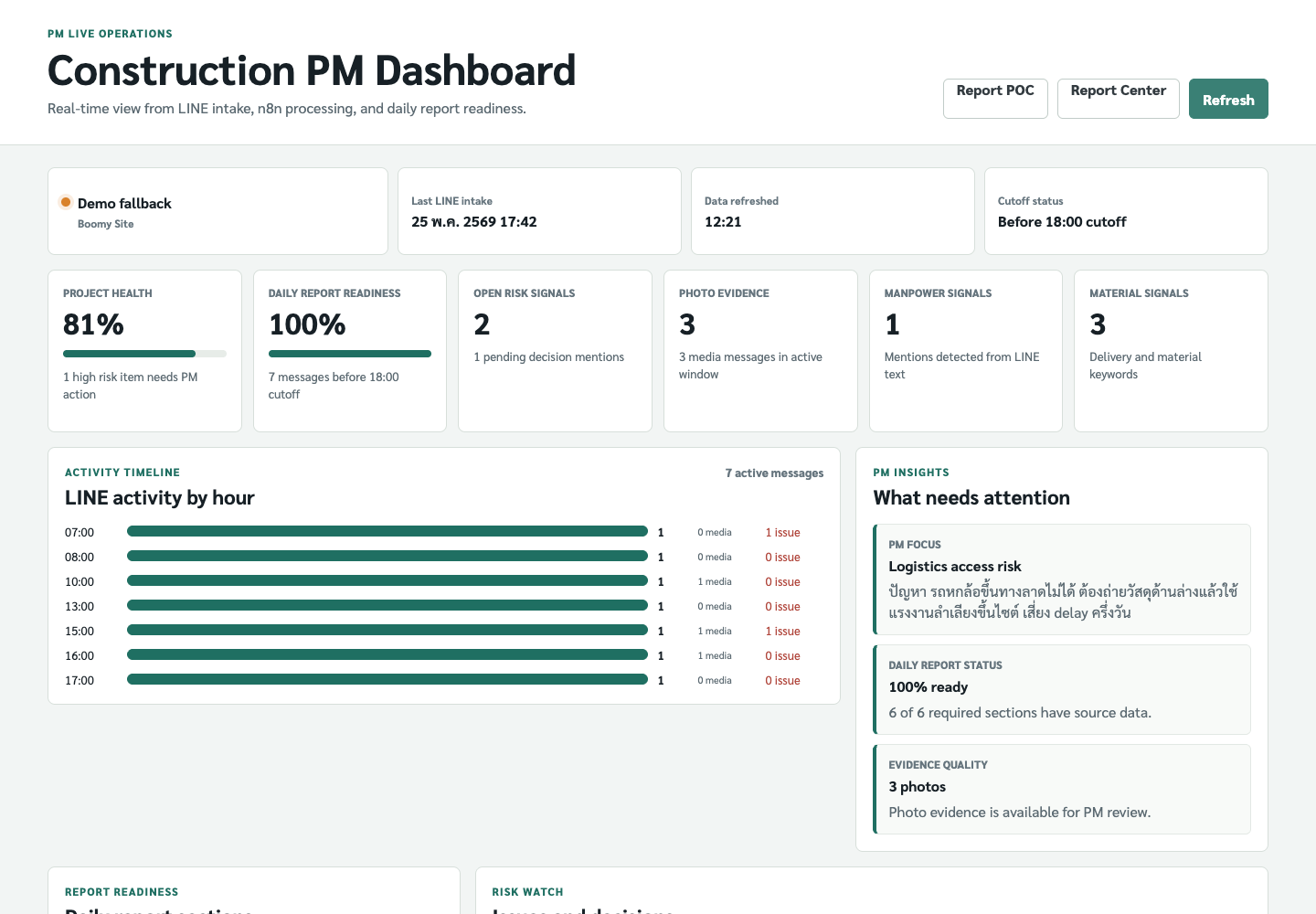Click '1 issue' in the 15:00 row
This screenshot has width=1316, height=914.
pyautogui.click(x=782, y=632)
